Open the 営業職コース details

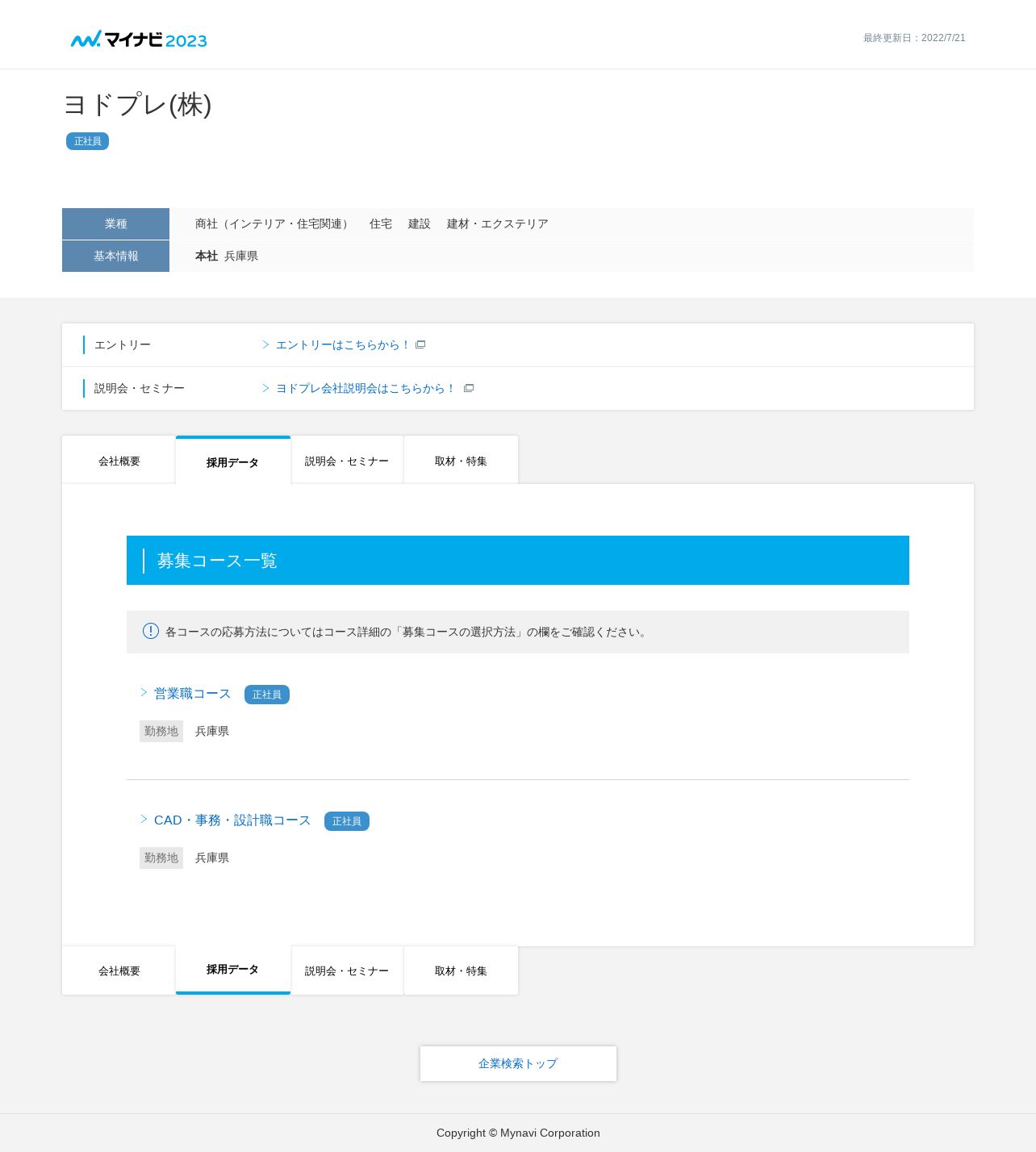(192, 694)
